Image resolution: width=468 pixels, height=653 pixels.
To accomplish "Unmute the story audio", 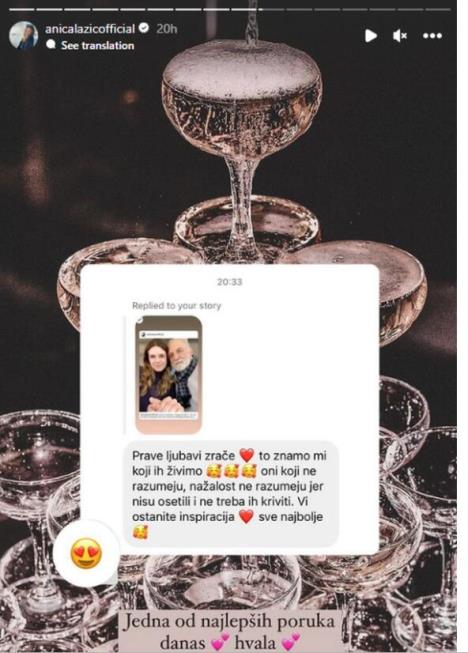I will coord(400,36).
